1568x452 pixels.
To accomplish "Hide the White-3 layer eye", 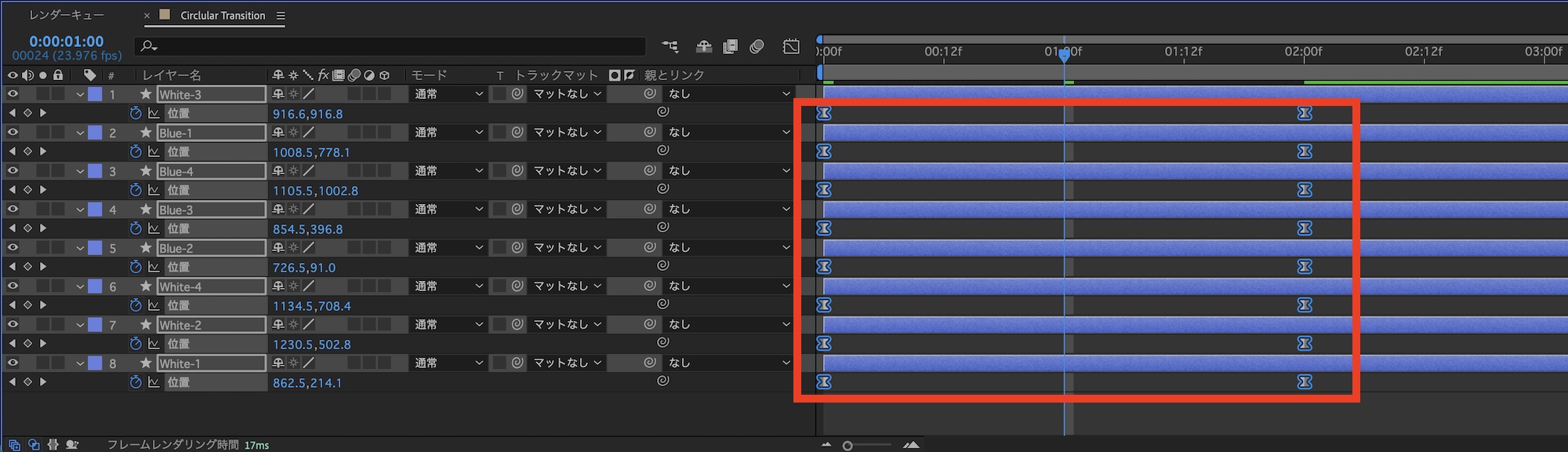I will tap(13, 93).
